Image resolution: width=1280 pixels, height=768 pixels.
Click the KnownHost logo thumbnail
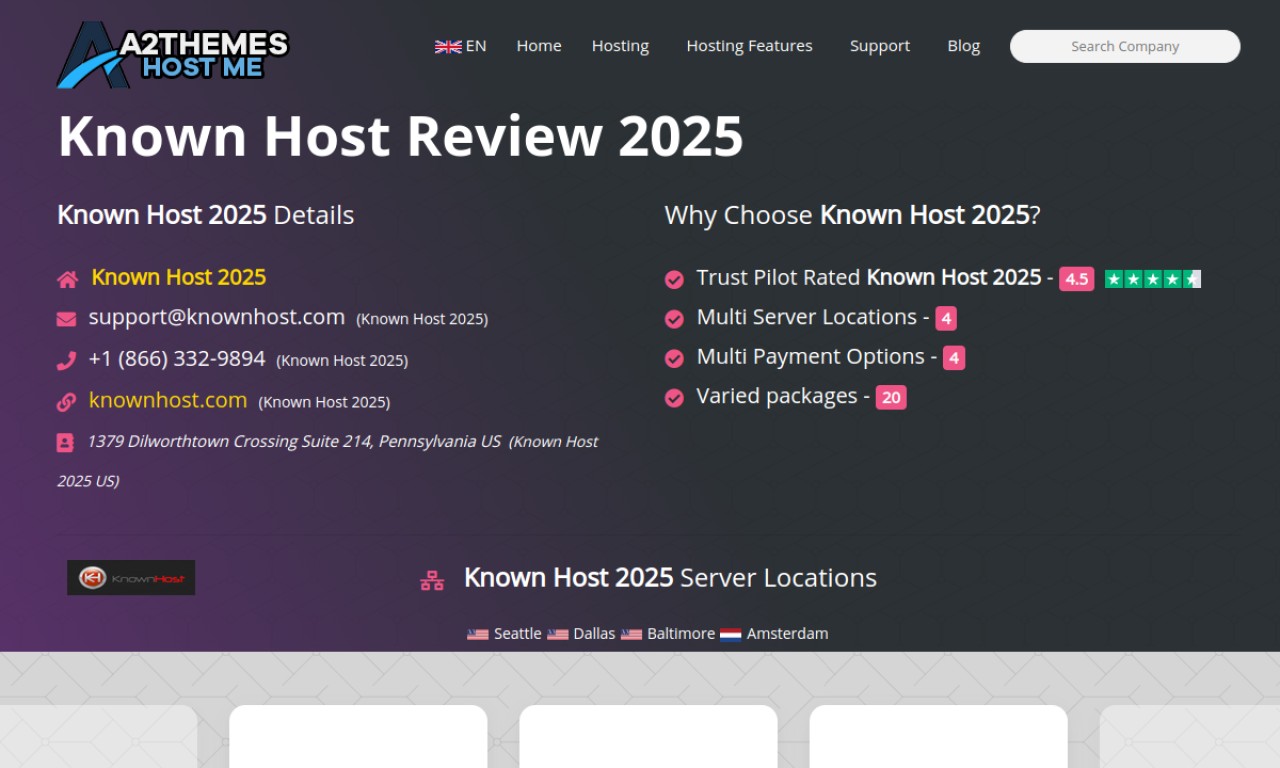click(x=131, y=578)
